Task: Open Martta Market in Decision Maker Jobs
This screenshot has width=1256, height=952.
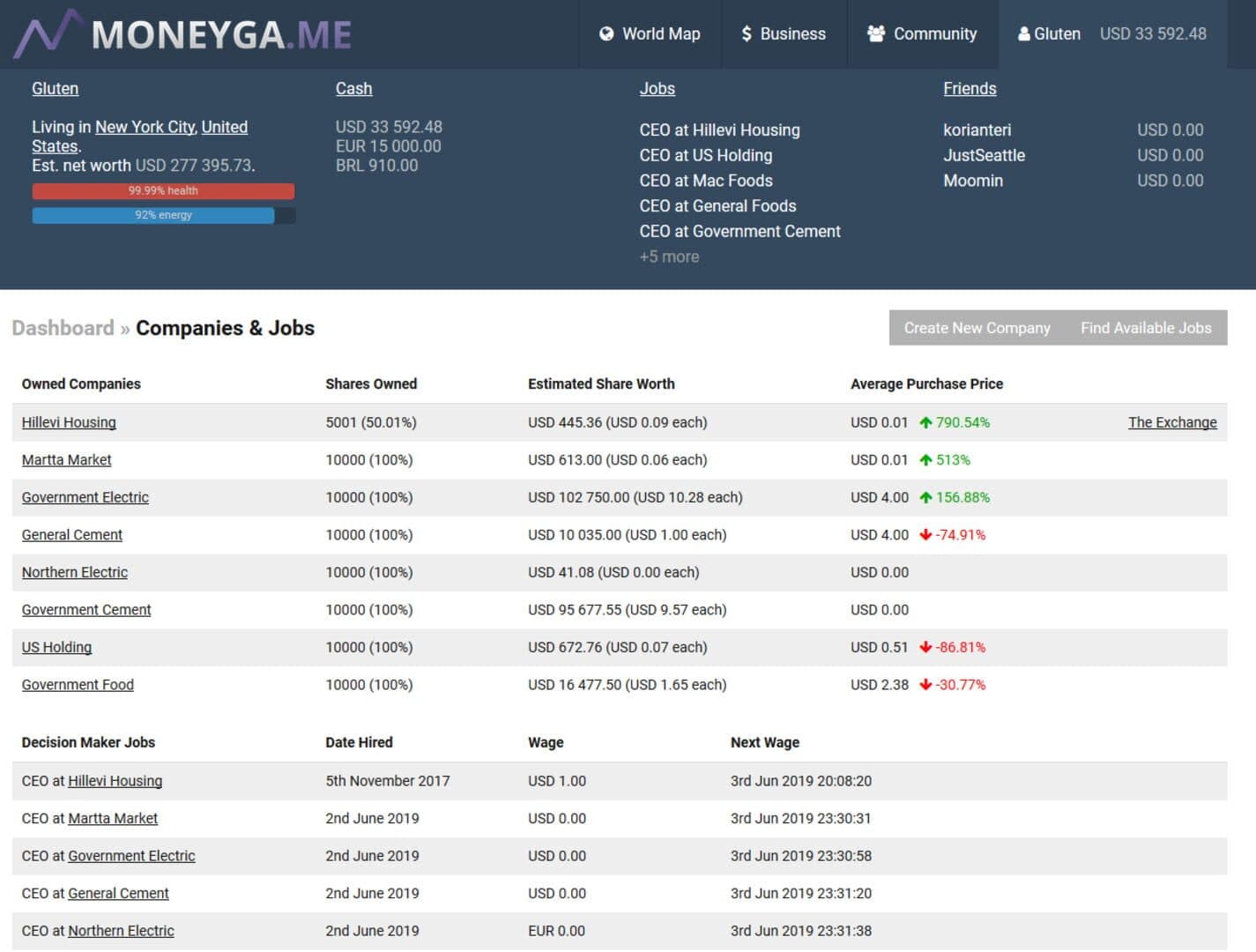Action: pos(113,818)
